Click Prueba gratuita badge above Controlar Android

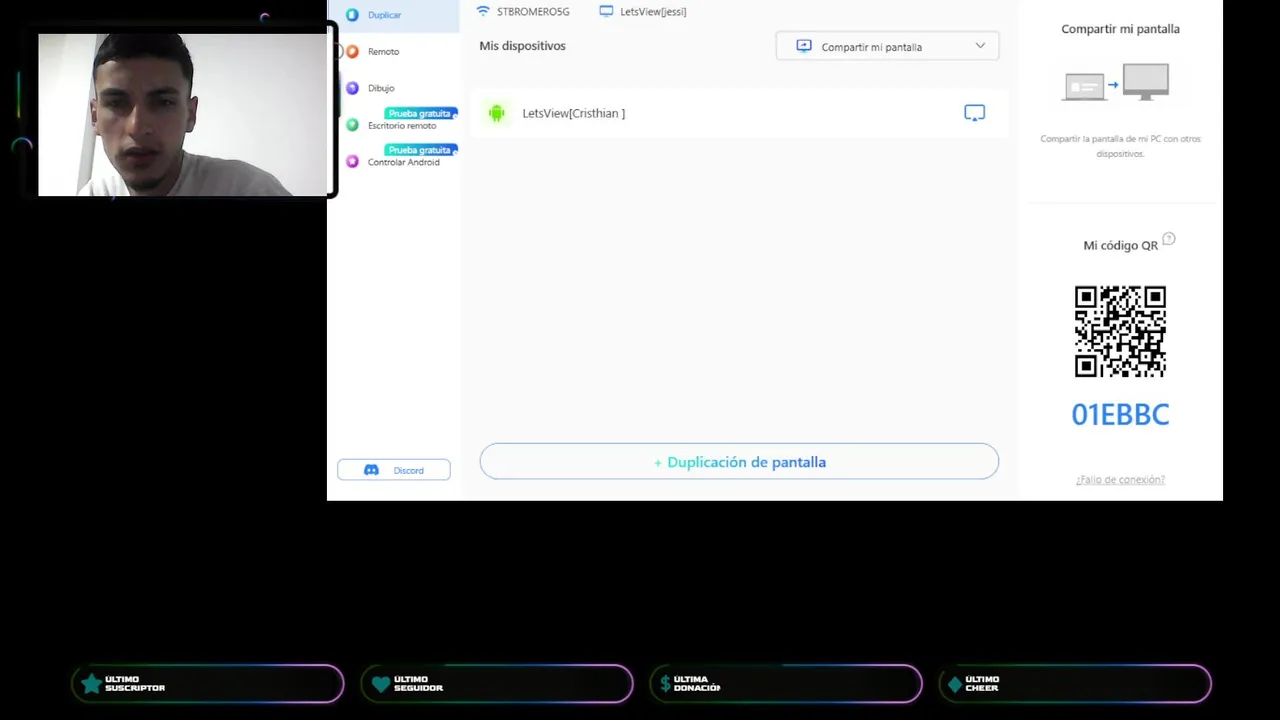(420, 149)
